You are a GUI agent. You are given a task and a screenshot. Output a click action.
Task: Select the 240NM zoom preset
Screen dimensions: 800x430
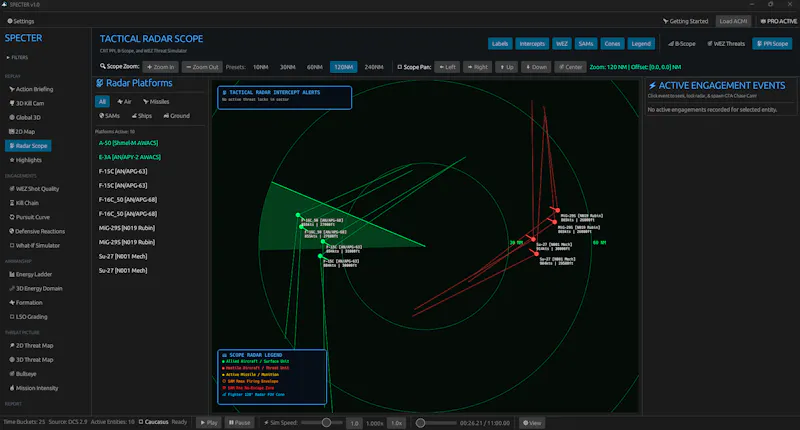click(x=374, y=67)
